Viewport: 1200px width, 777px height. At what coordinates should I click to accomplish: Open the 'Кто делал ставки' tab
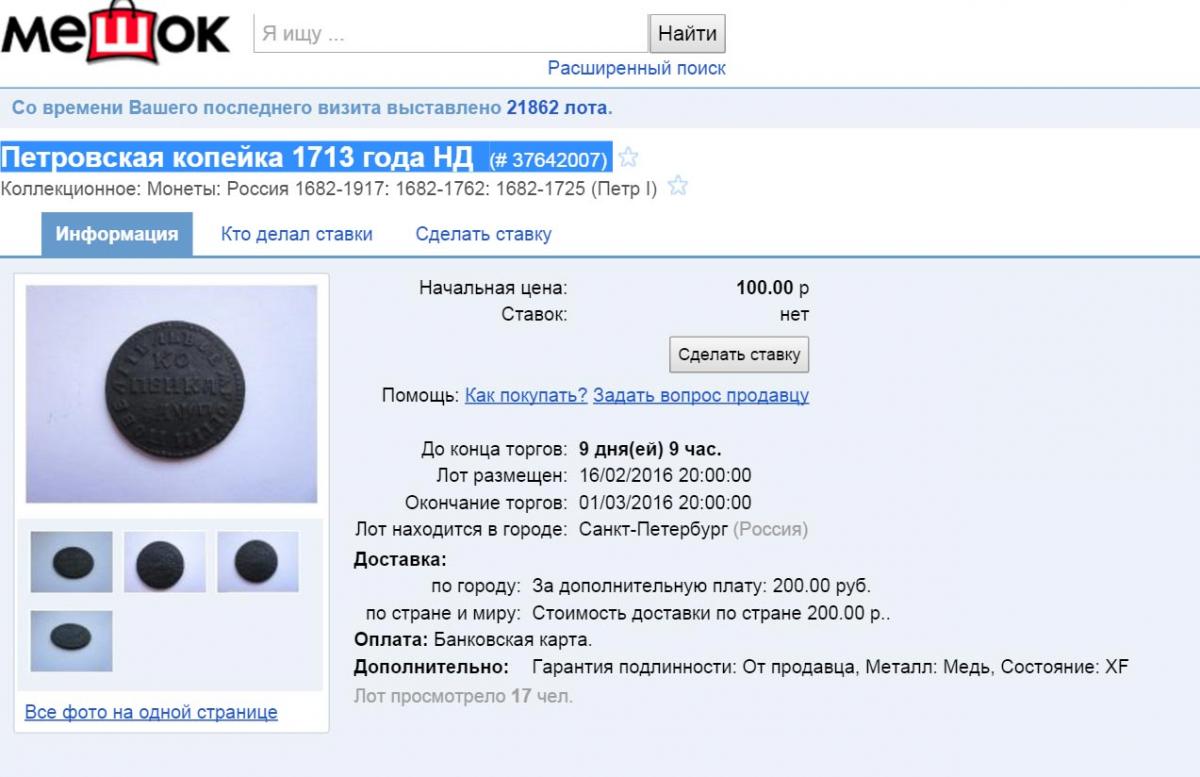pos(297,234)
